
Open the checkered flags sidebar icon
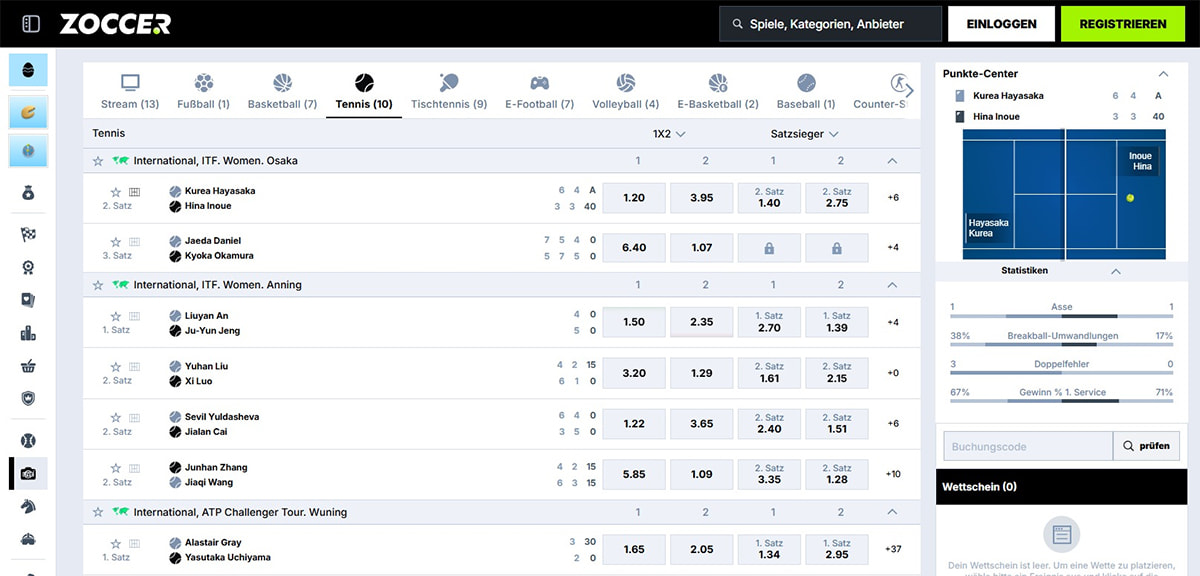28,234
